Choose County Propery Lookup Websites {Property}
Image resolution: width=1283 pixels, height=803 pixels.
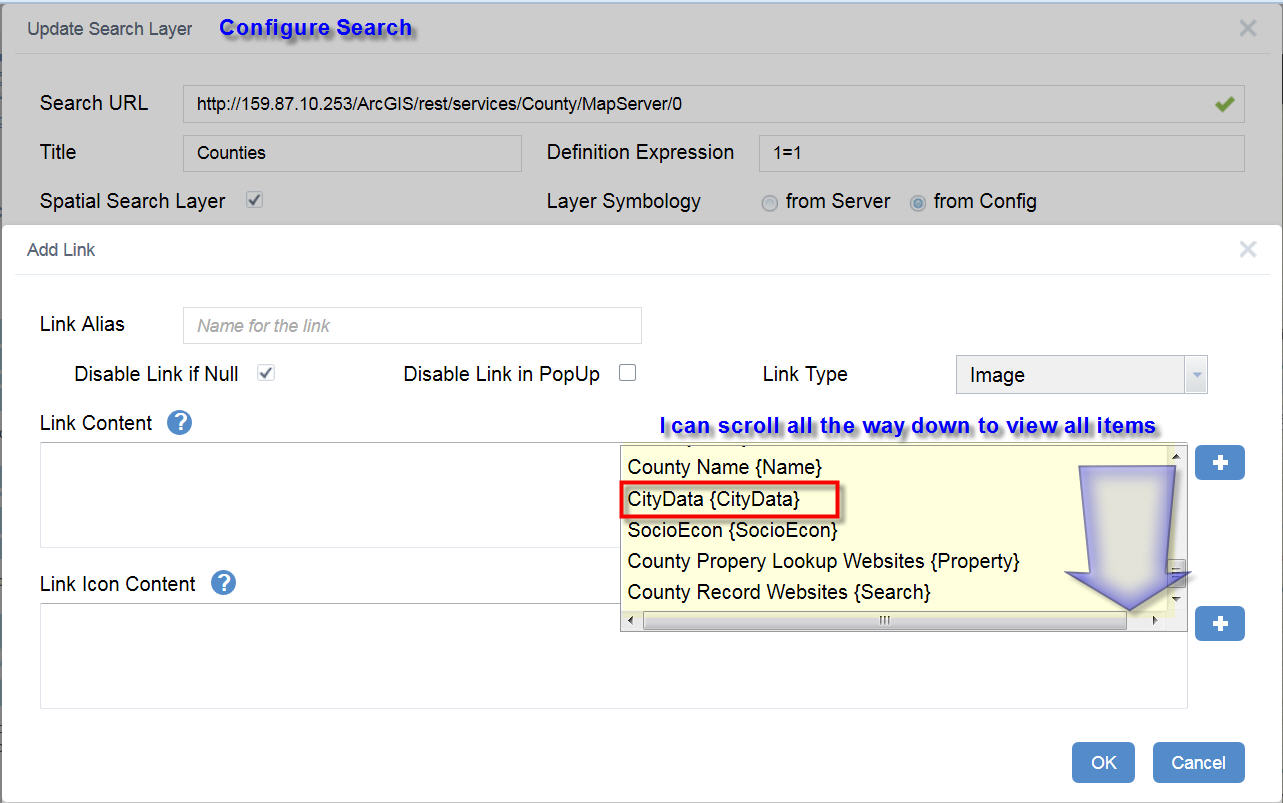click(823, 561)
